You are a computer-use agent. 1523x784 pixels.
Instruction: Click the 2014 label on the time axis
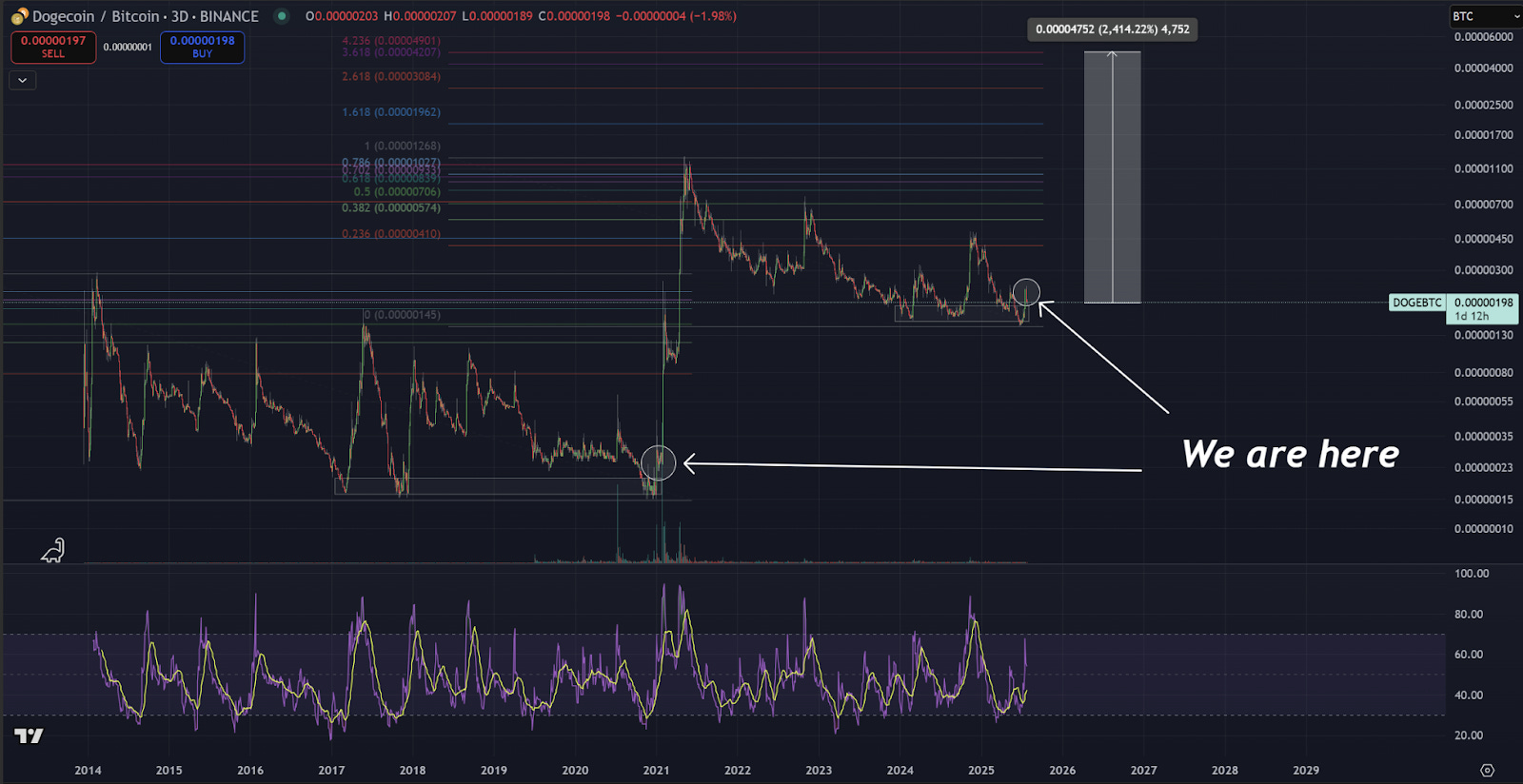point(88,771)
